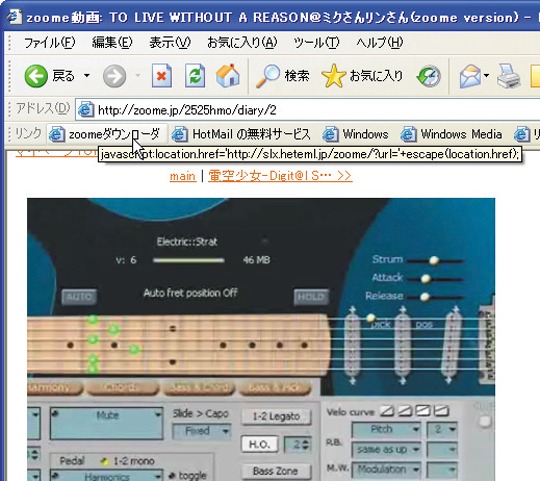The width and height of the screenshot is (540, 481).
Task: Open the お気に入り(A) menu
Action: [x=242, y=43]
